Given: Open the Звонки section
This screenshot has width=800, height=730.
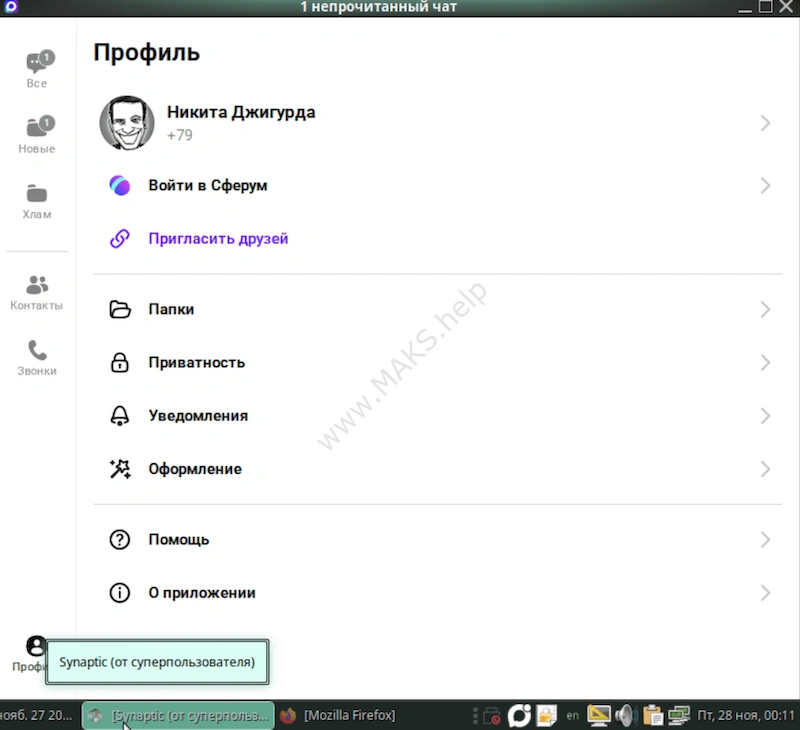Looking at the screenshot, I should [36, 357].
